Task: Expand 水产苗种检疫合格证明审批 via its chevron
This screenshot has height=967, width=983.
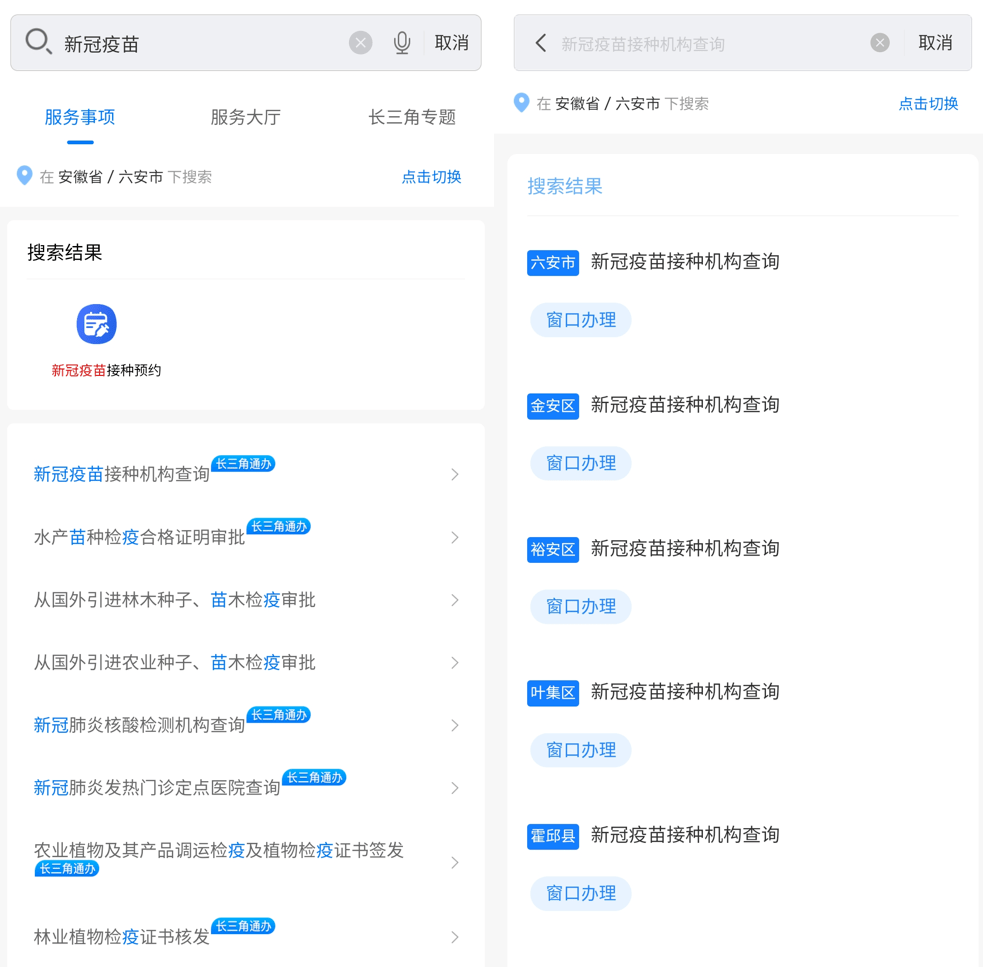Action: click(x=455, y=537)
